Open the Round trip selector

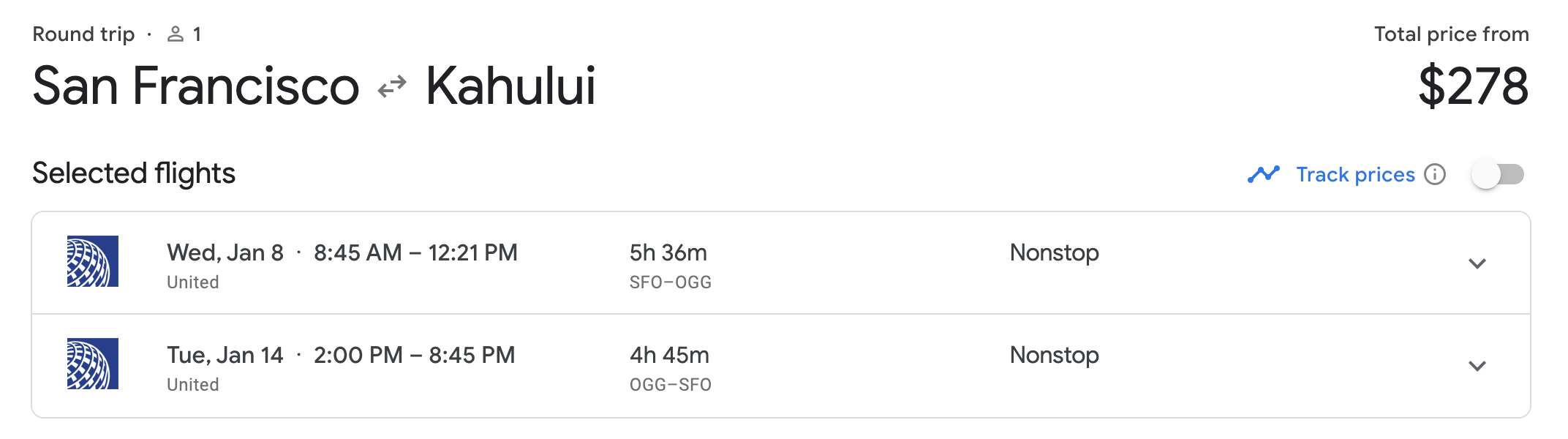(83, 33)
